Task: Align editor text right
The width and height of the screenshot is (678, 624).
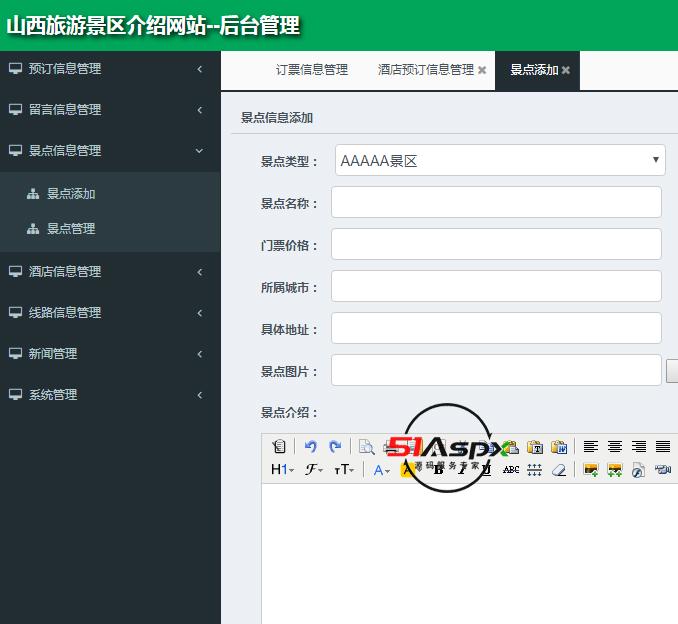Action: click(639, 446)
